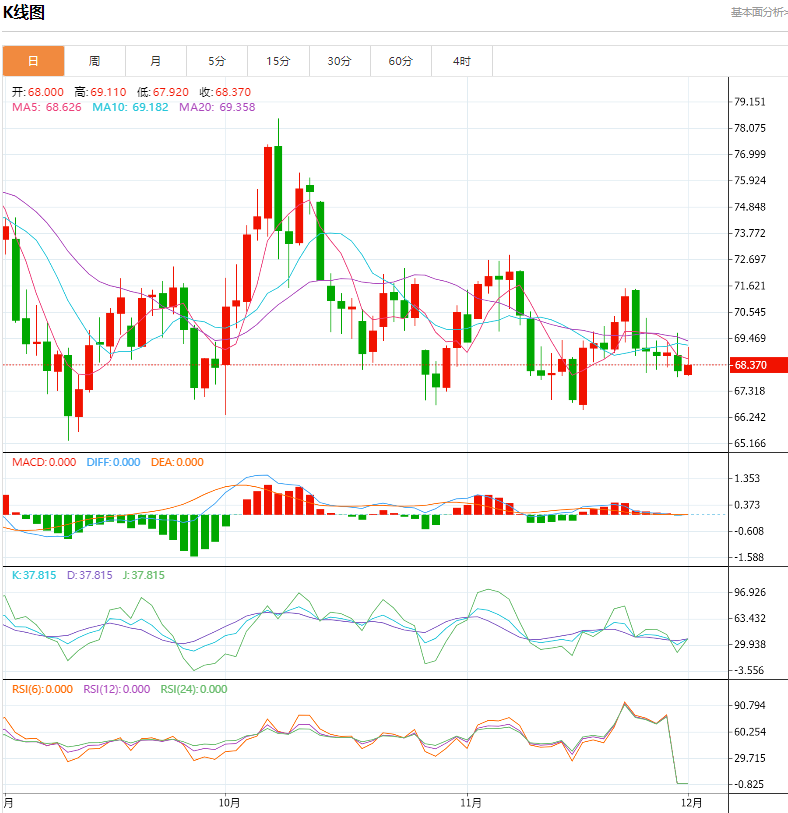Choose the 4时 interval tab
Image resolution: width=788 pixels, height=813 pixels.
[x=461, y=61]
